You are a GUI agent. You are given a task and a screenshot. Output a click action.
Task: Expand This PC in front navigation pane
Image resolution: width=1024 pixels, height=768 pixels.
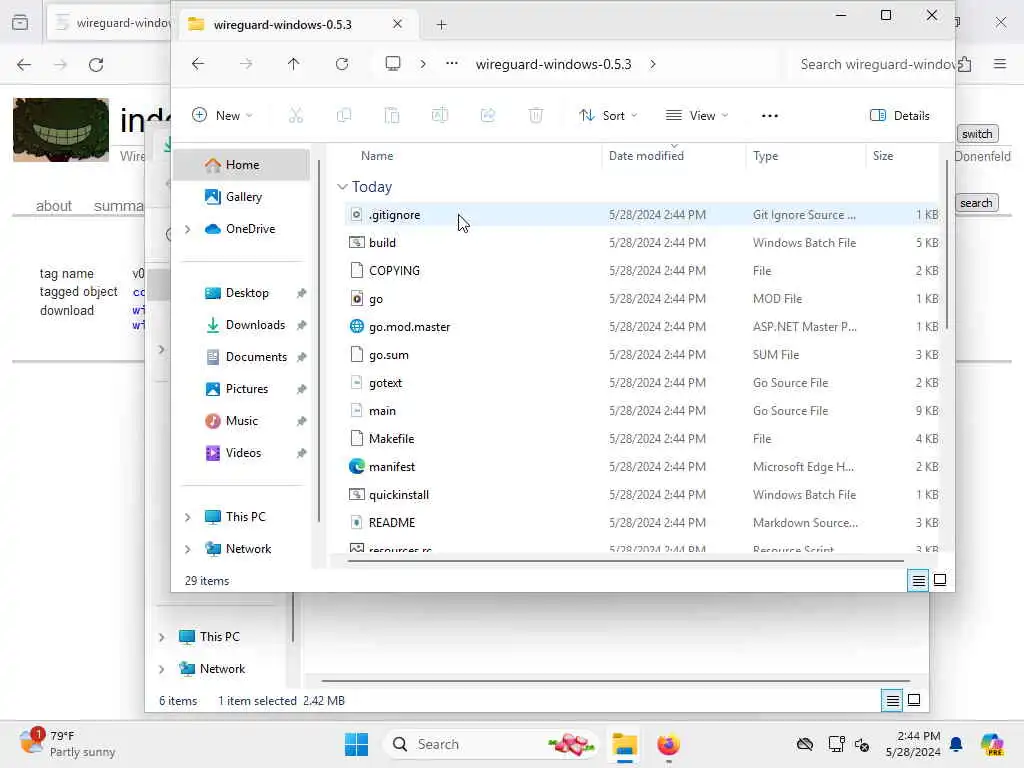[x=187, y=517]
